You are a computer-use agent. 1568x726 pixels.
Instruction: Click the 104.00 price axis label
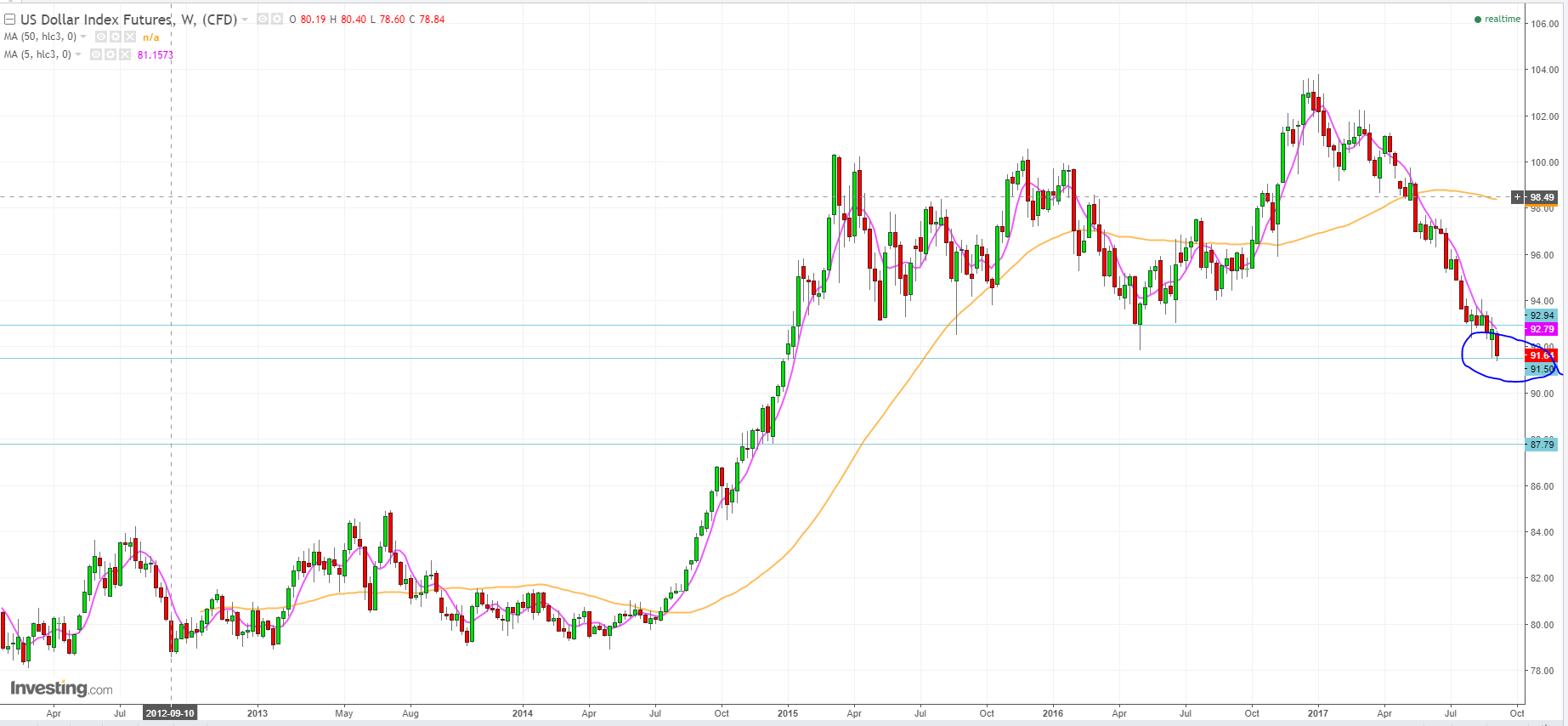(1544, 70)
